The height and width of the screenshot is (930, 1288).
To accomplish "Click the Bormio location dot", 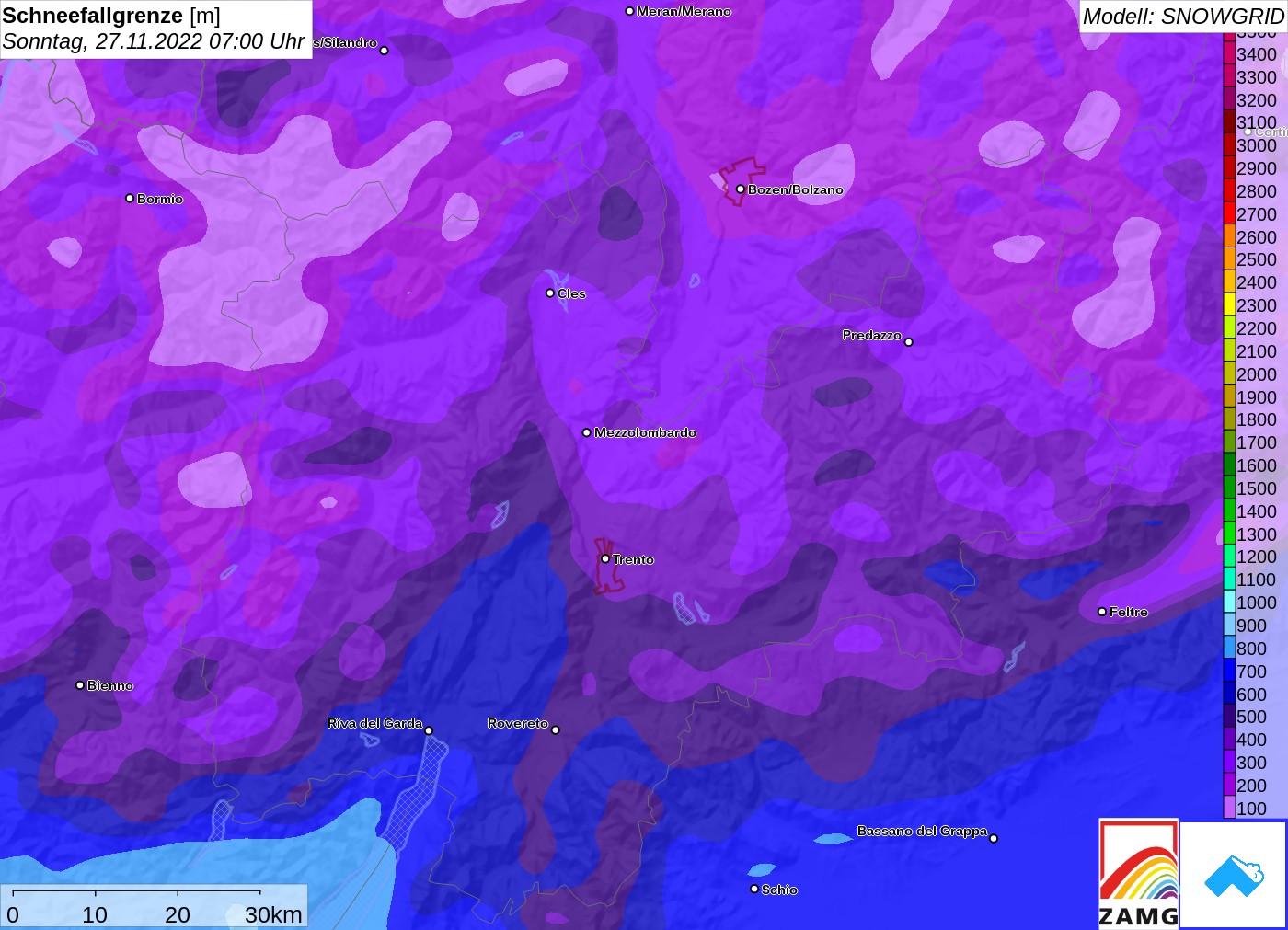I will point(130,199).
